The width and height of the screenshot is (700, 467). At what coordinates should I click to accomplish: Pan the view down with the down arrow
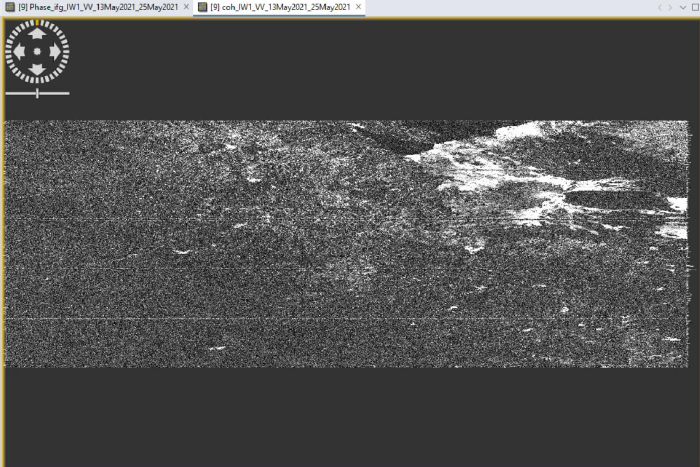point(37,69)
